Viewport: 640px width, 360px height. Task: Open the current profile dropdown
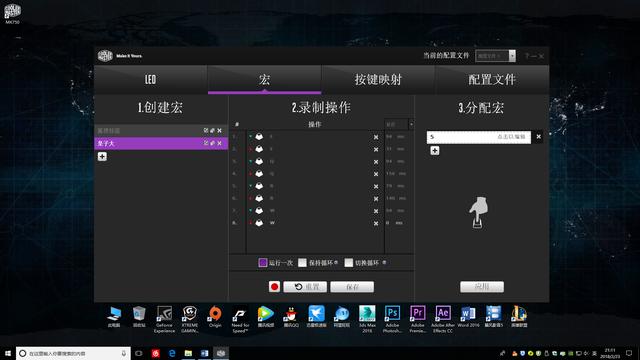pos(512,56)
